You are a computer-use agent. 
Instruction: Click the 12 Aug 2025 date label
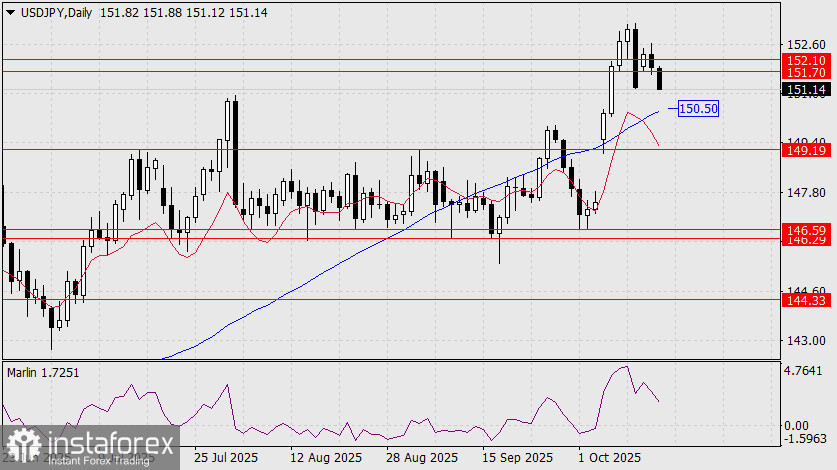point(326,458)
